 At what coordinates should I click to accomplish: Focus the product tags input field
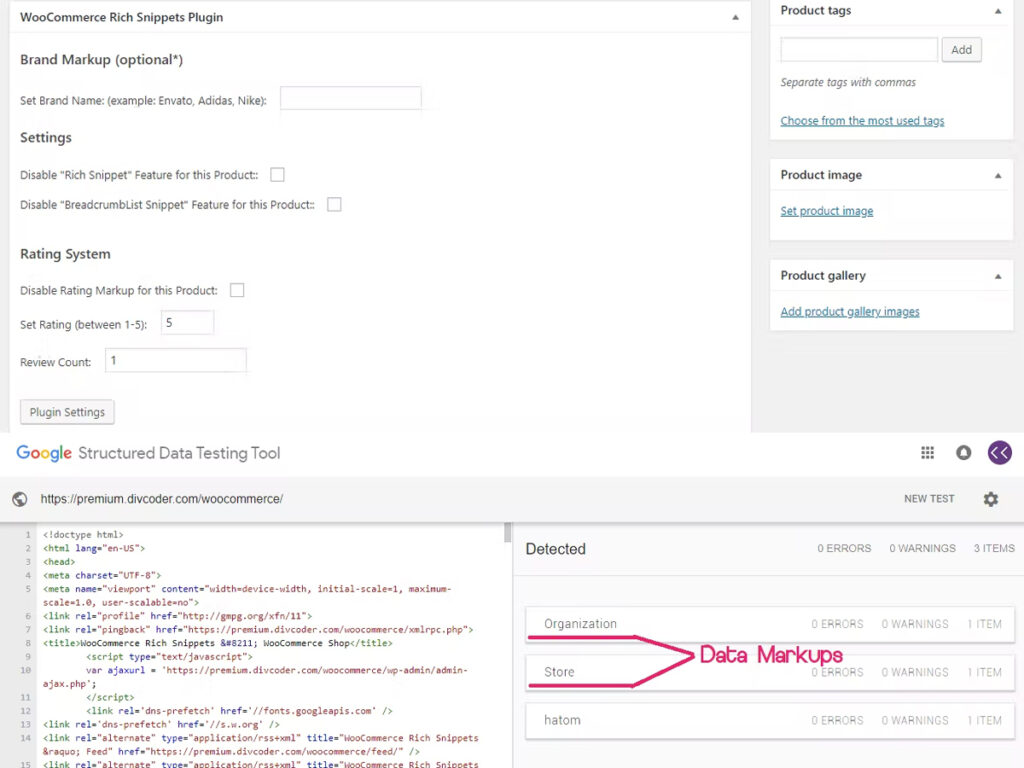[859, 50]
